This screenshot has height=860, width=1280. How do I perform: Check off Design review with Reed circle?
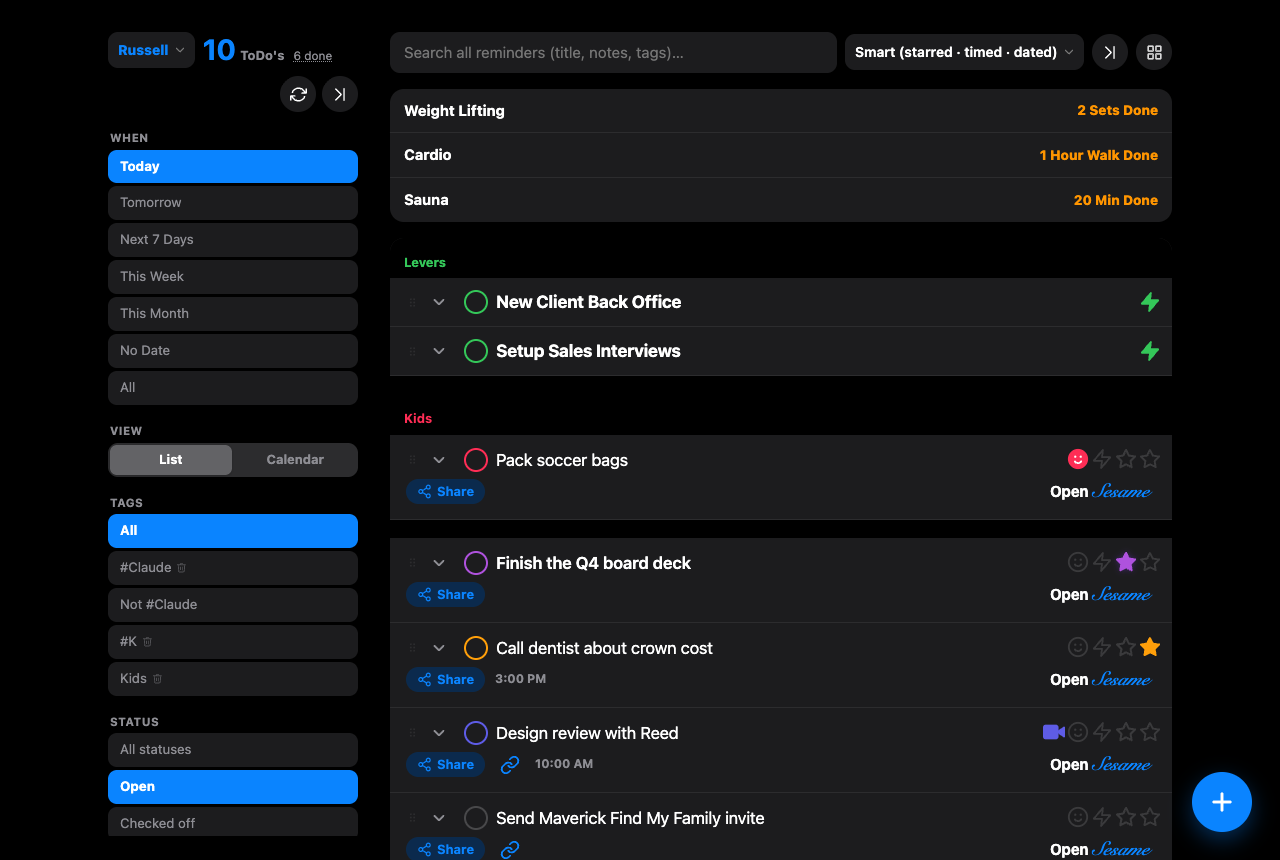coord(476,733)
